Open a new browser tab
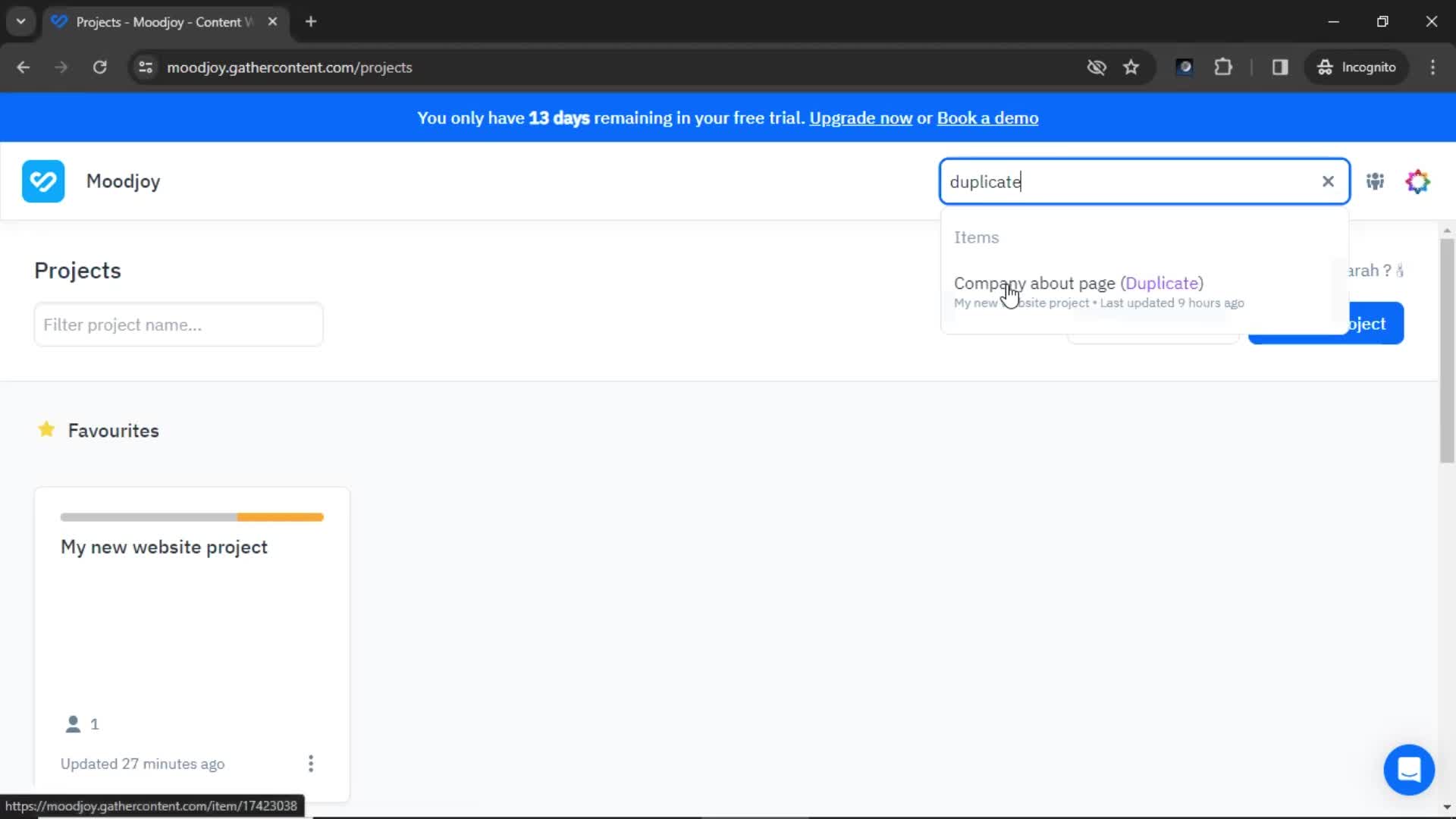 coord(311,21)
